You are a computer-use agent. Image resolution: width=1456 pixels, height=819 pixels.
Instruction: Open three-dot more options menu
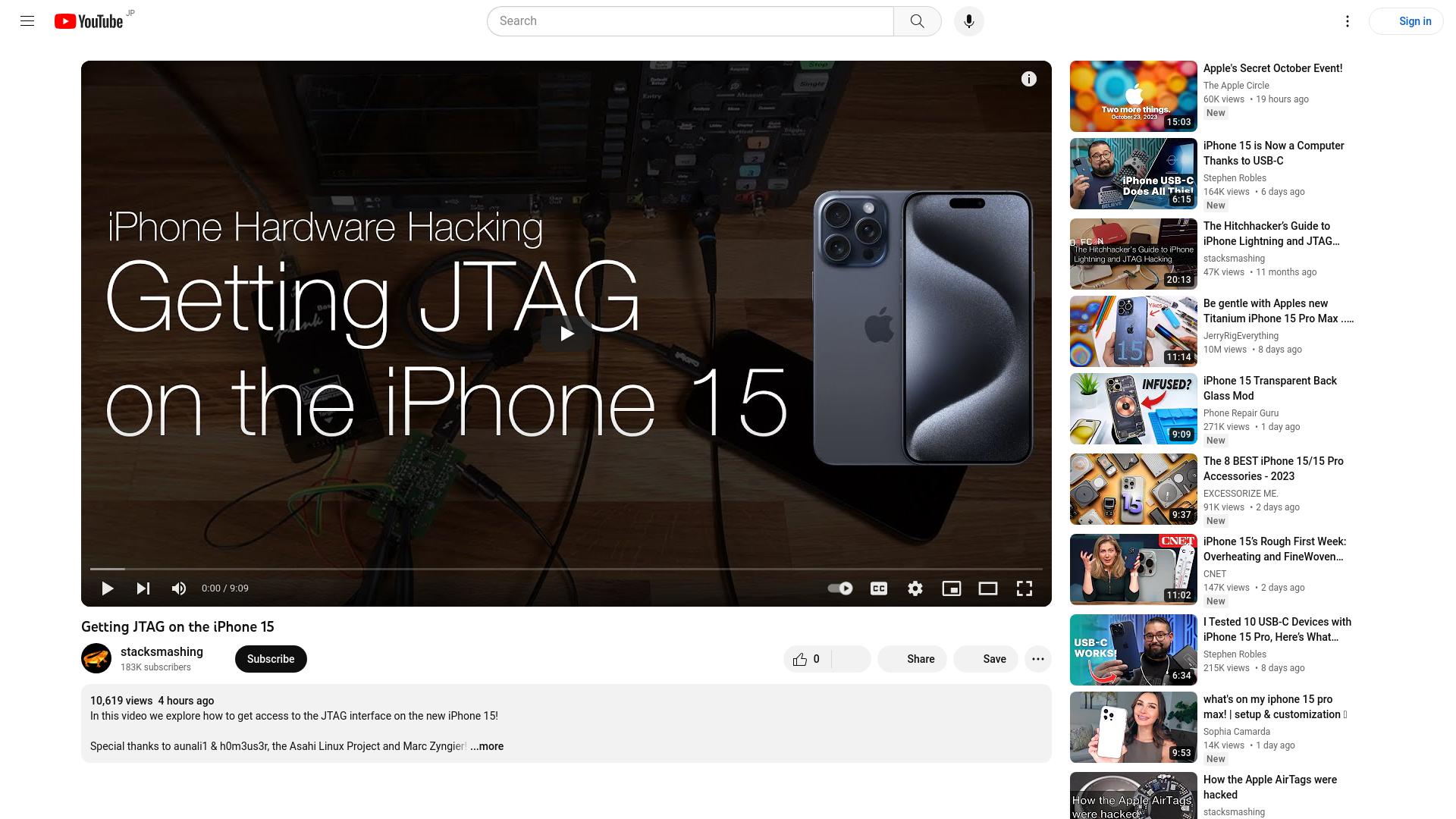(1037, 658)
